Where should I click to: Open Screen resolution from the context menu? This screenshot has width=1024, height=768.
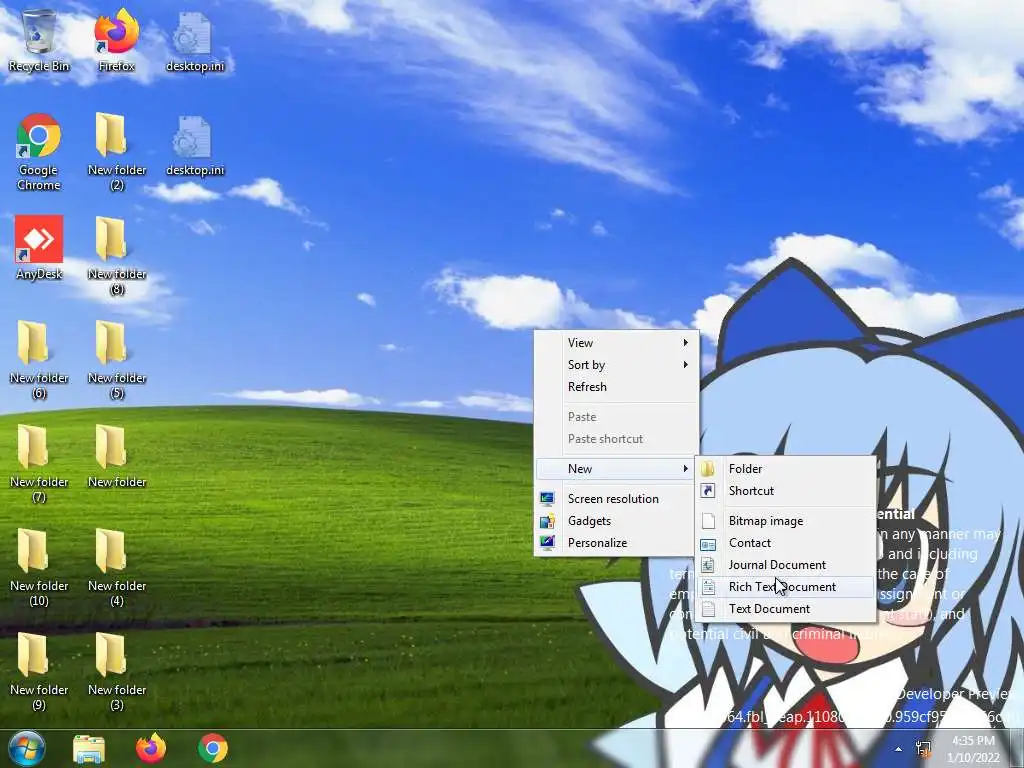click(x=616, y=499)
